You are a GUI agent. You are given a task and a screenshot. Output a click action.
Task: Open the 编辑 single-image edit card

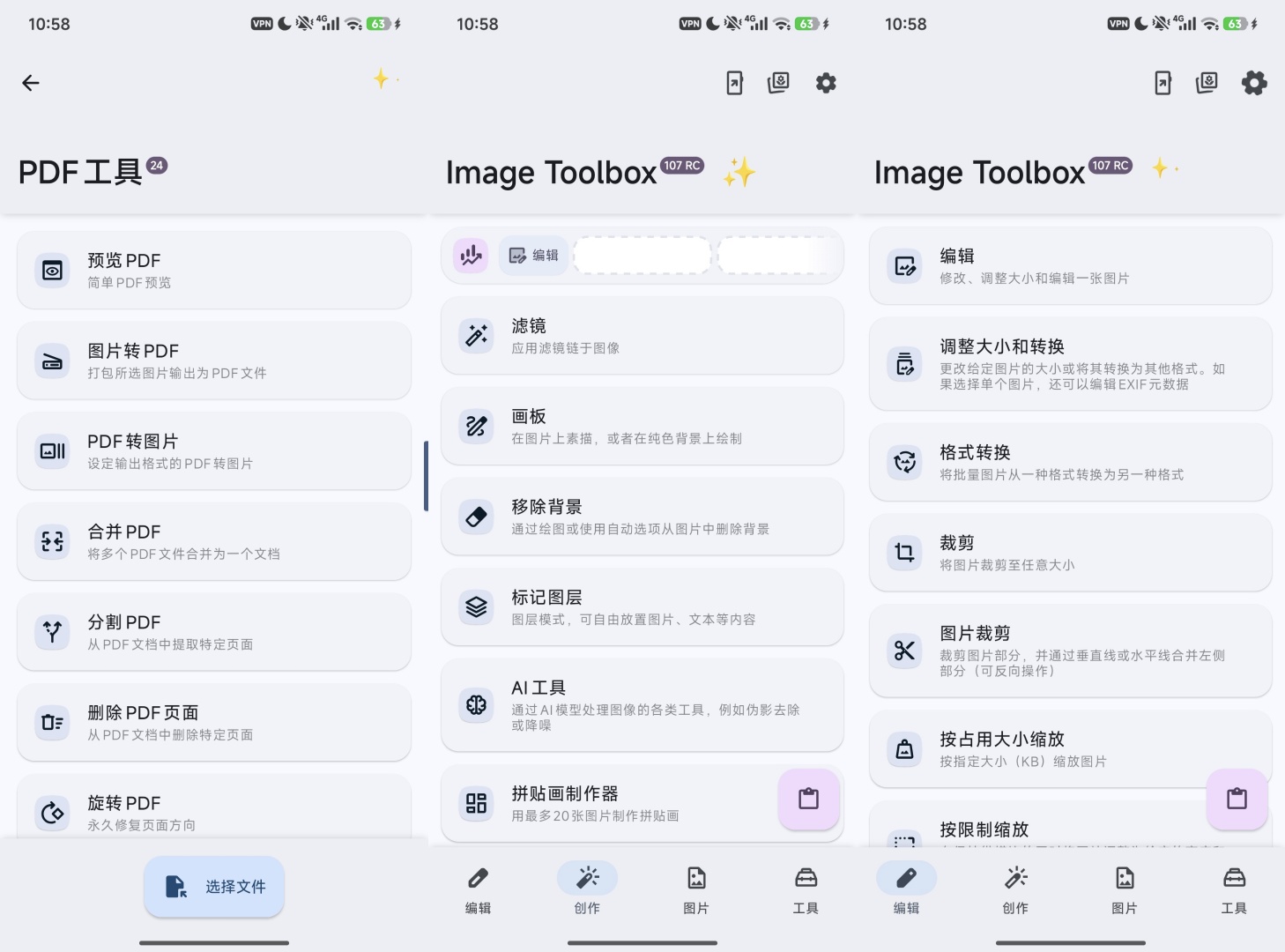[1071, 266]
